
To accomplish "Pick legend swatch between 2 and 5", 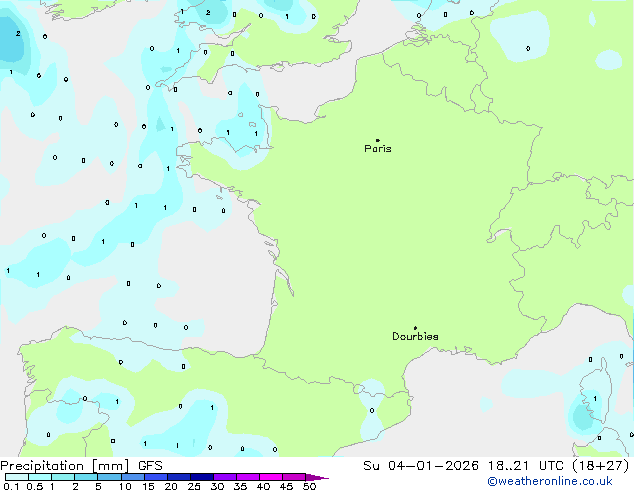I will [x=86, y=477].
